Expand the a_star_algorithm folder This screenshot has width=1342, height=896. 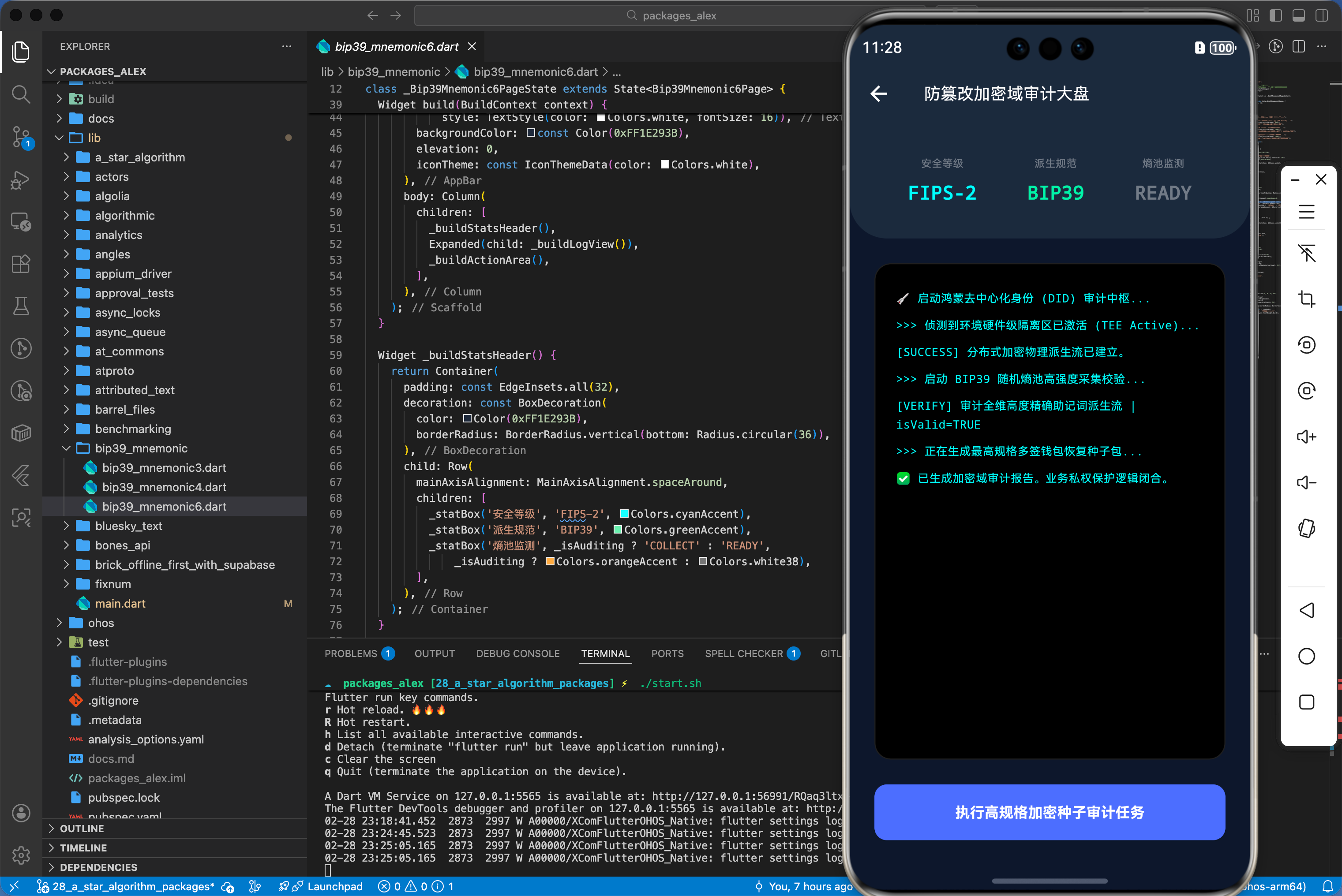pyautogui.click(x=139, y=157)
